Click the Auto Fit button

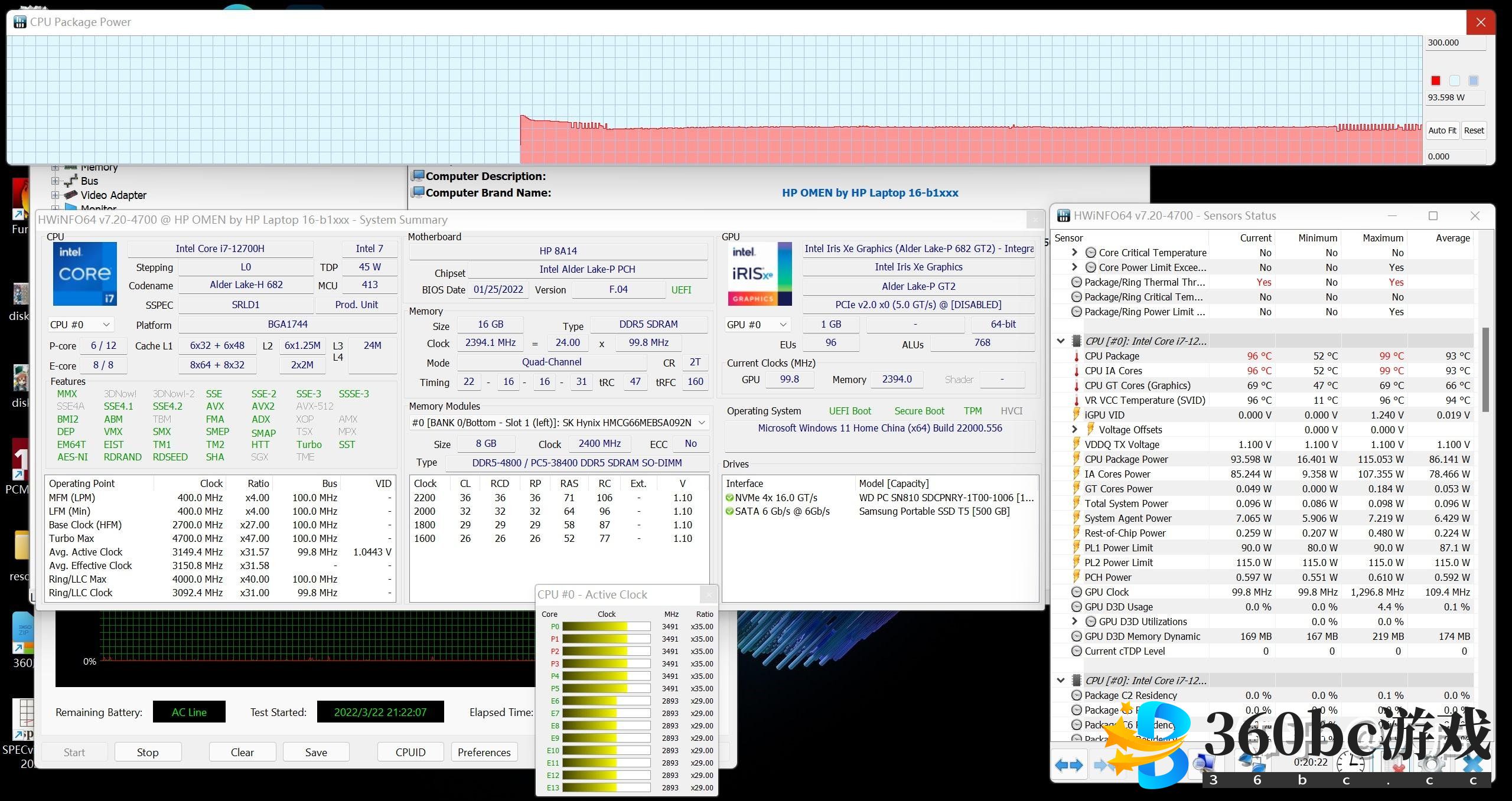(x=1442, y=130)
